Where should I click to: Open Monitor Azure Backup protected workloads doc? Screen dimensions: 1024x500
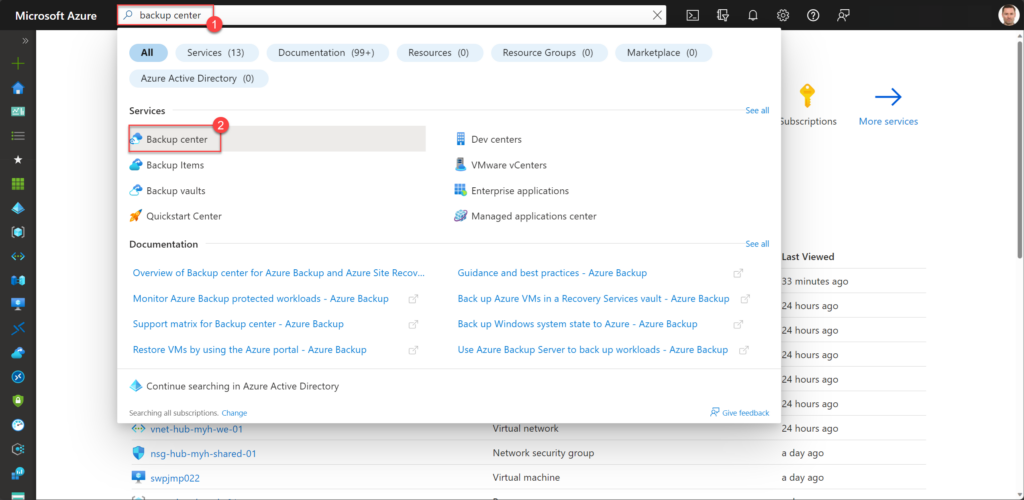(261, 298)
